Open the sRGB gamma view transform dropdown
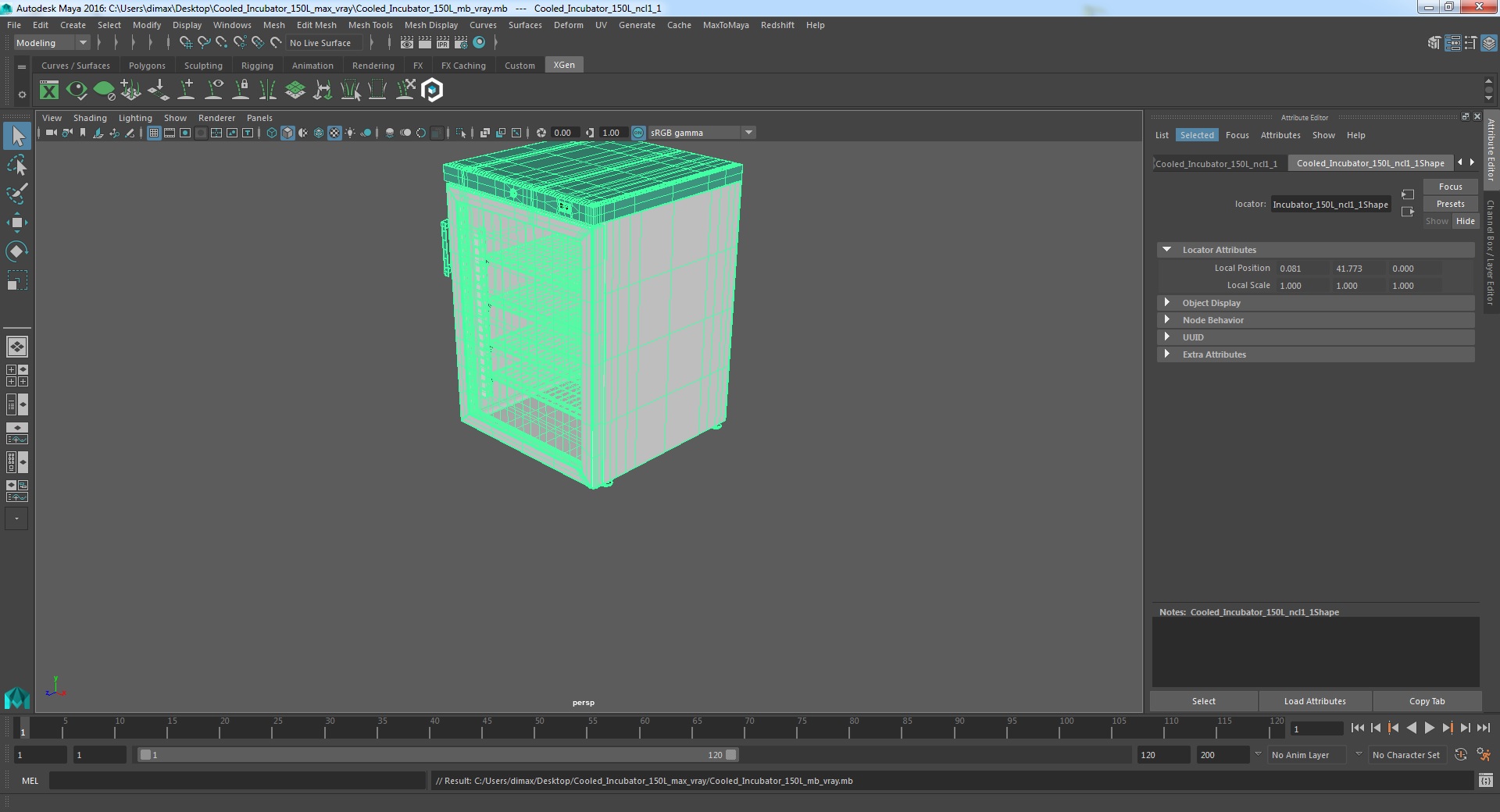 701,133
